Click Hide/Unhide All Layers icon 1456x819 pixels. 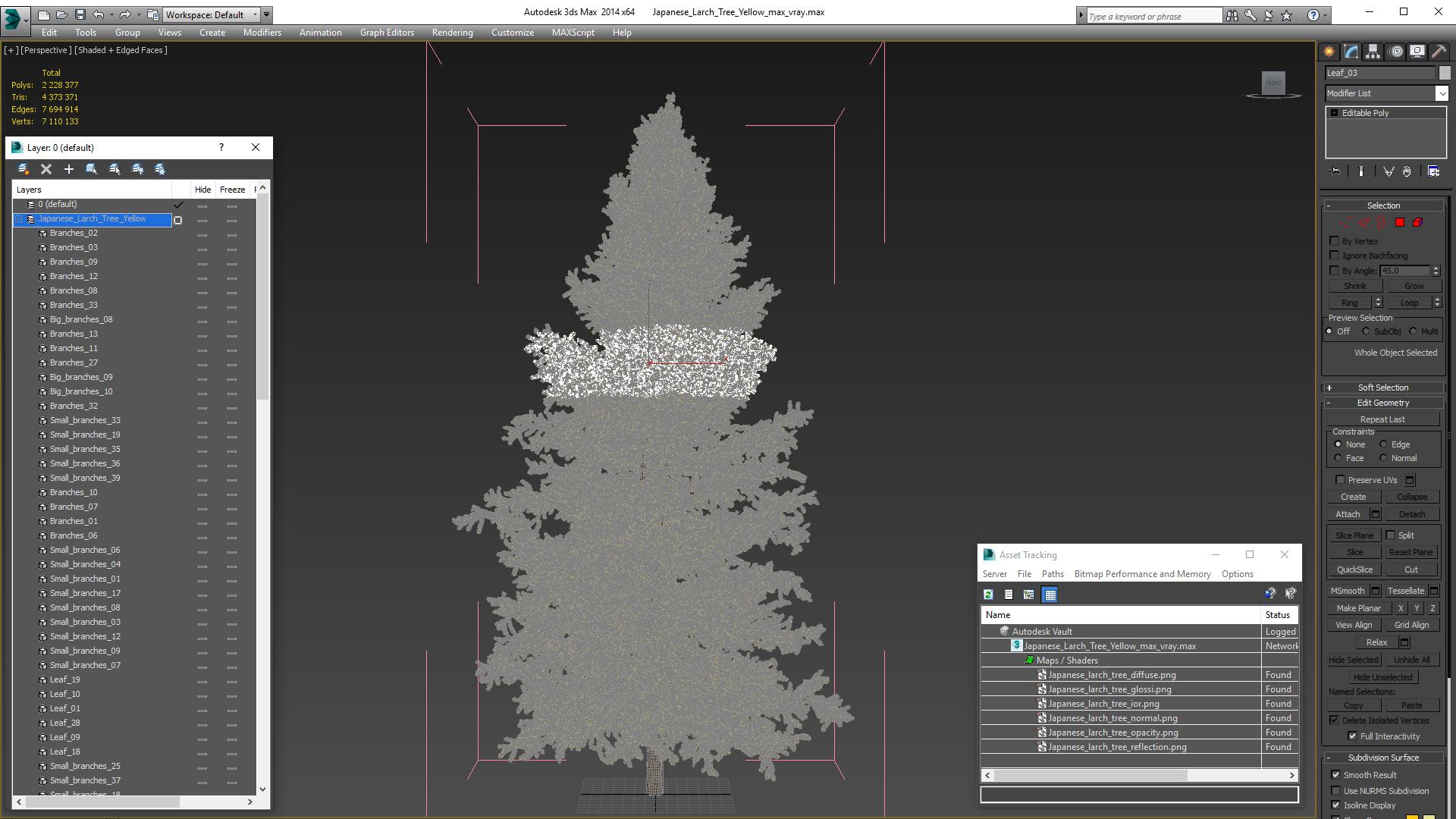(137, 169)
